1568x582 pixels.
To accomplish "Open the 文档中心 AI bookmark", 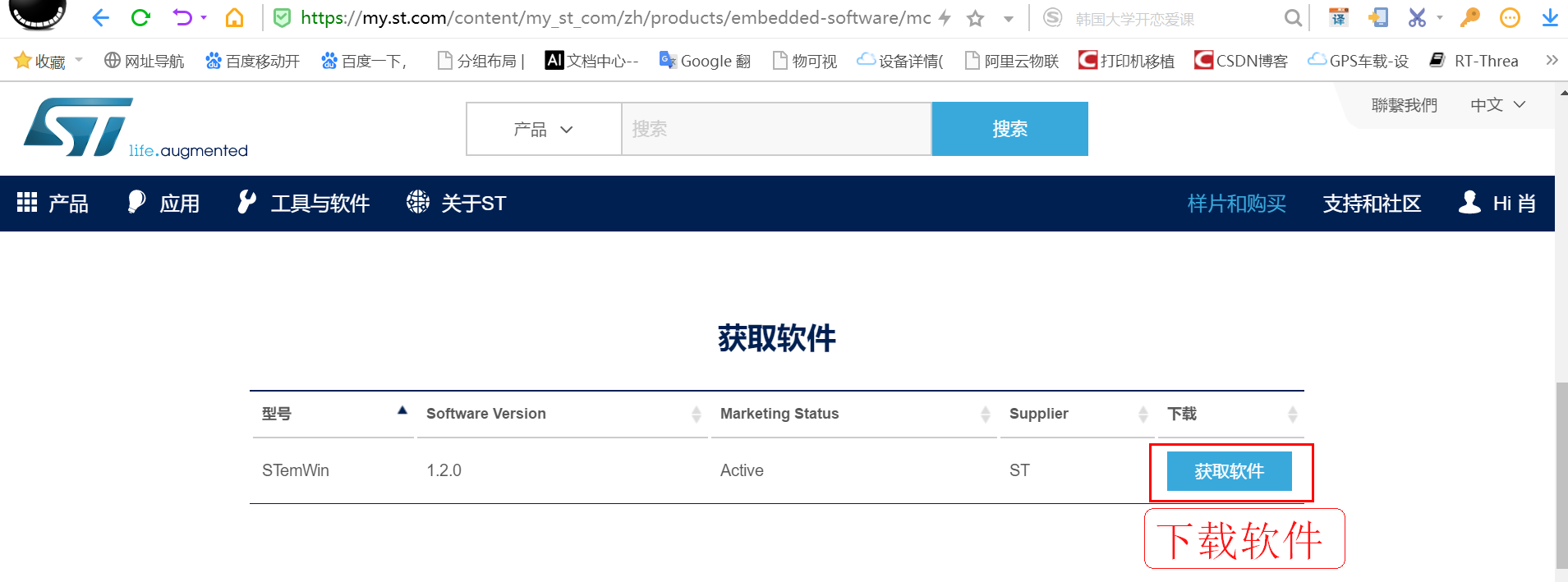I will [x=591, y=61].
